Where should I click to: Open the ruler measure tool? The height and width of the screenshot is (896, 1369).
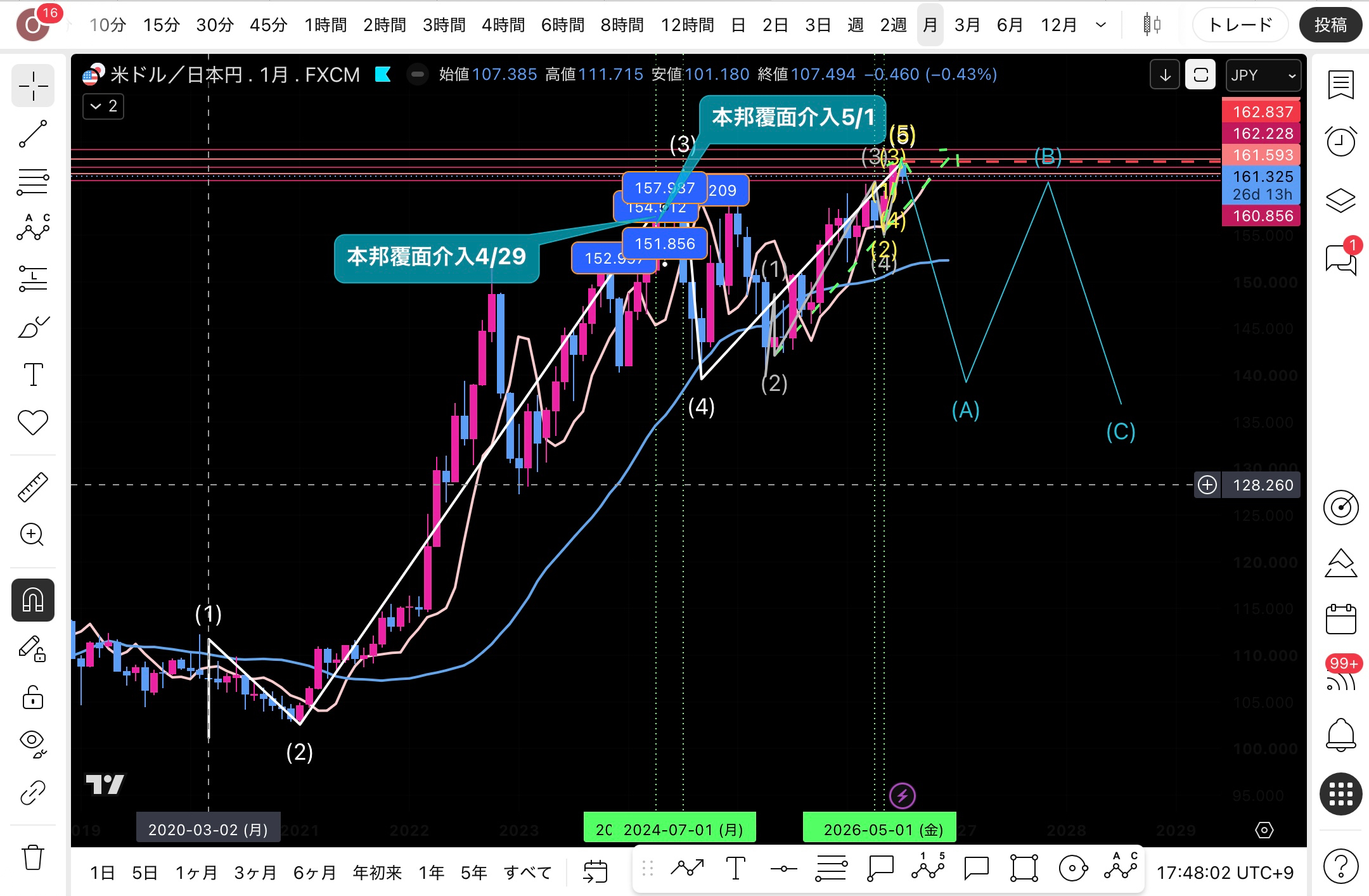point(33,487)
